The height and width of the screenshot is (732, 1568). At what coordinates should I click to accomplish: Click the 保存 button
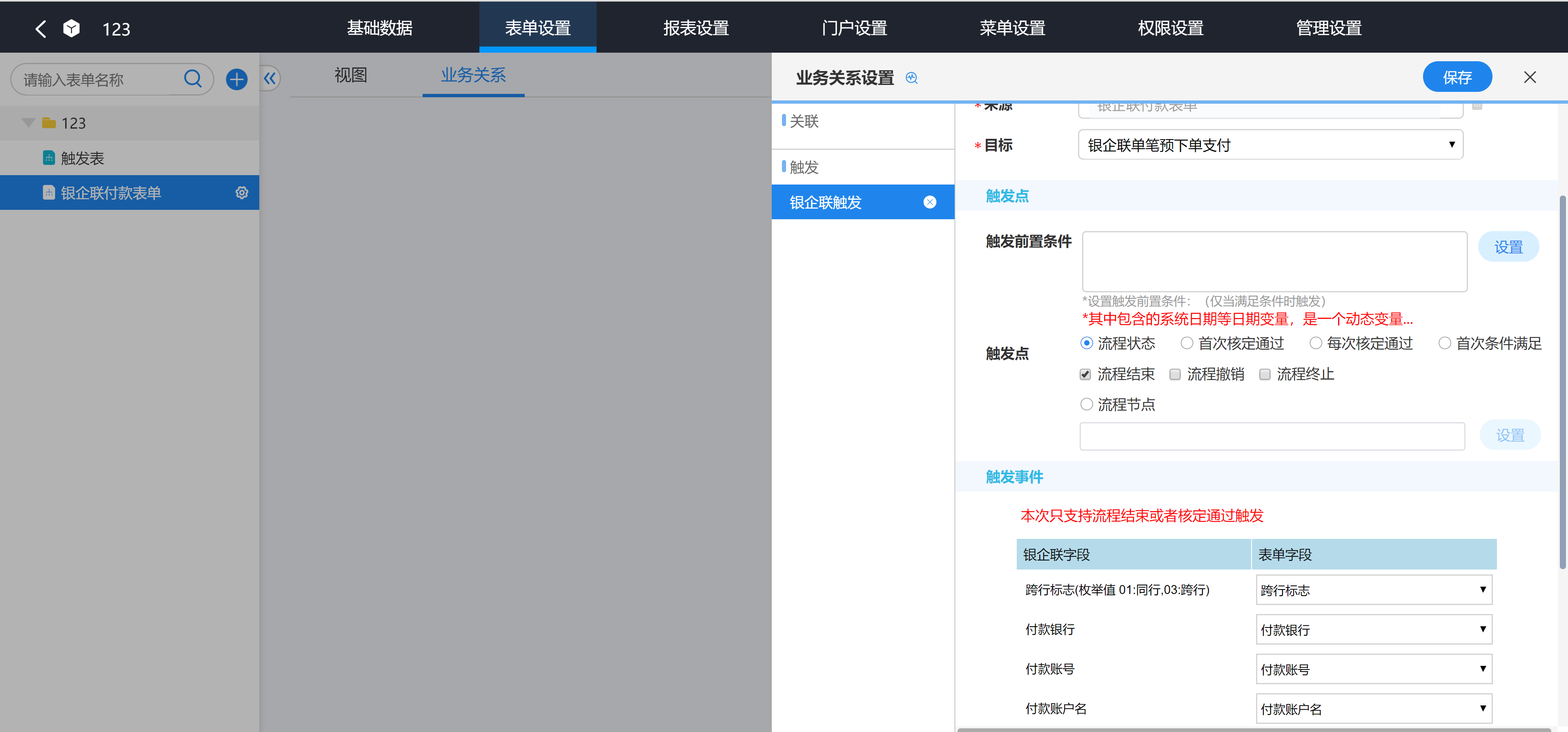pos(1457,77)
